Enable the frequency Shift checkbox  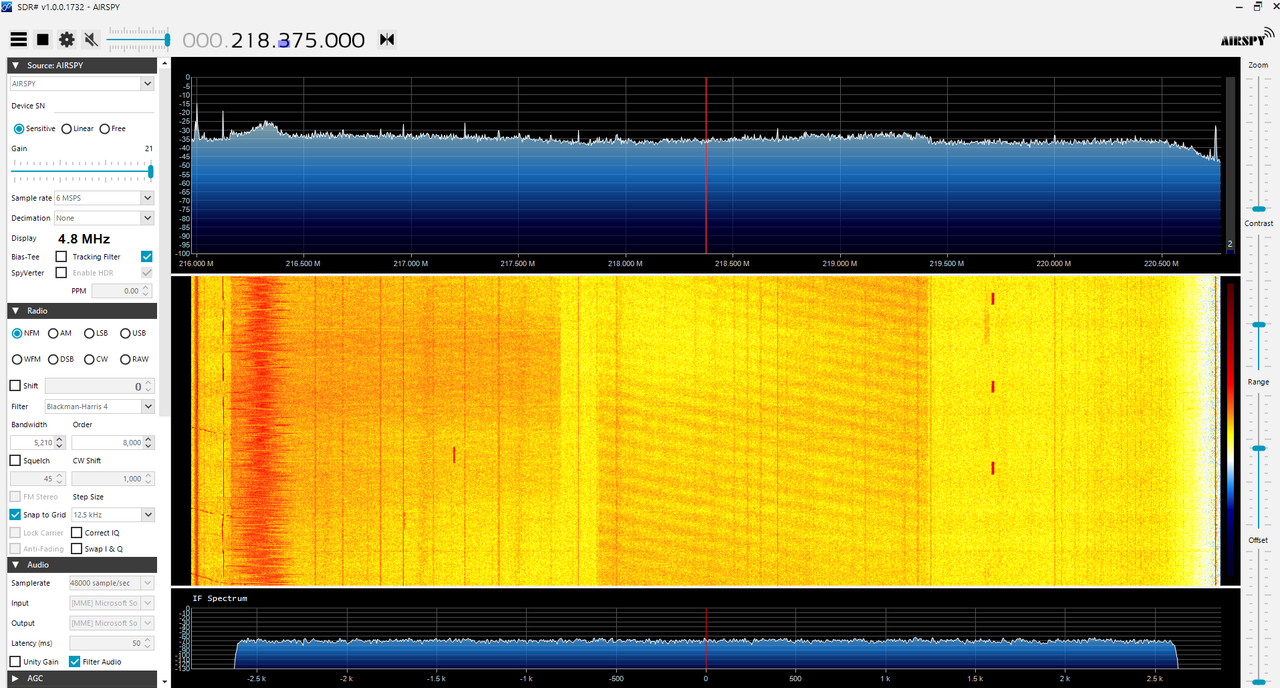coord(15,386)
